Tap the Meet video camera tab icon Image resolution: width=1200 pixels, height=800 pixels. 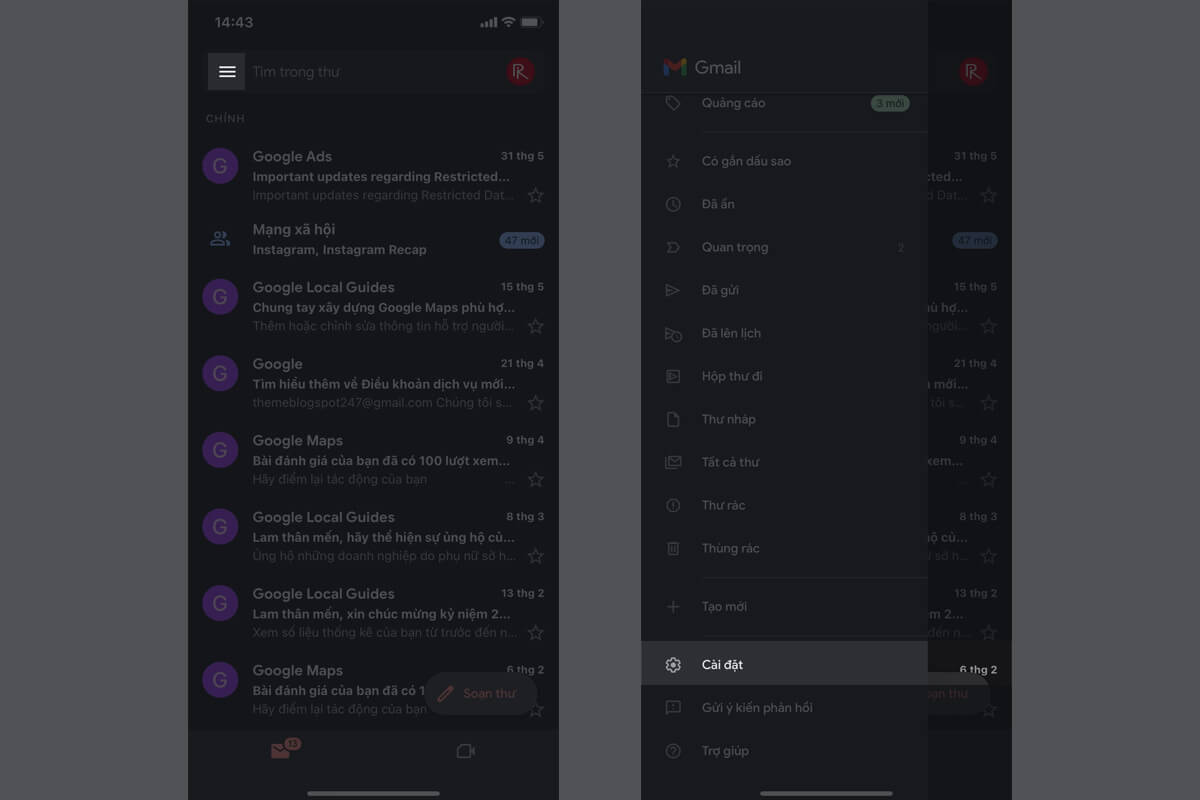[465, 751]
